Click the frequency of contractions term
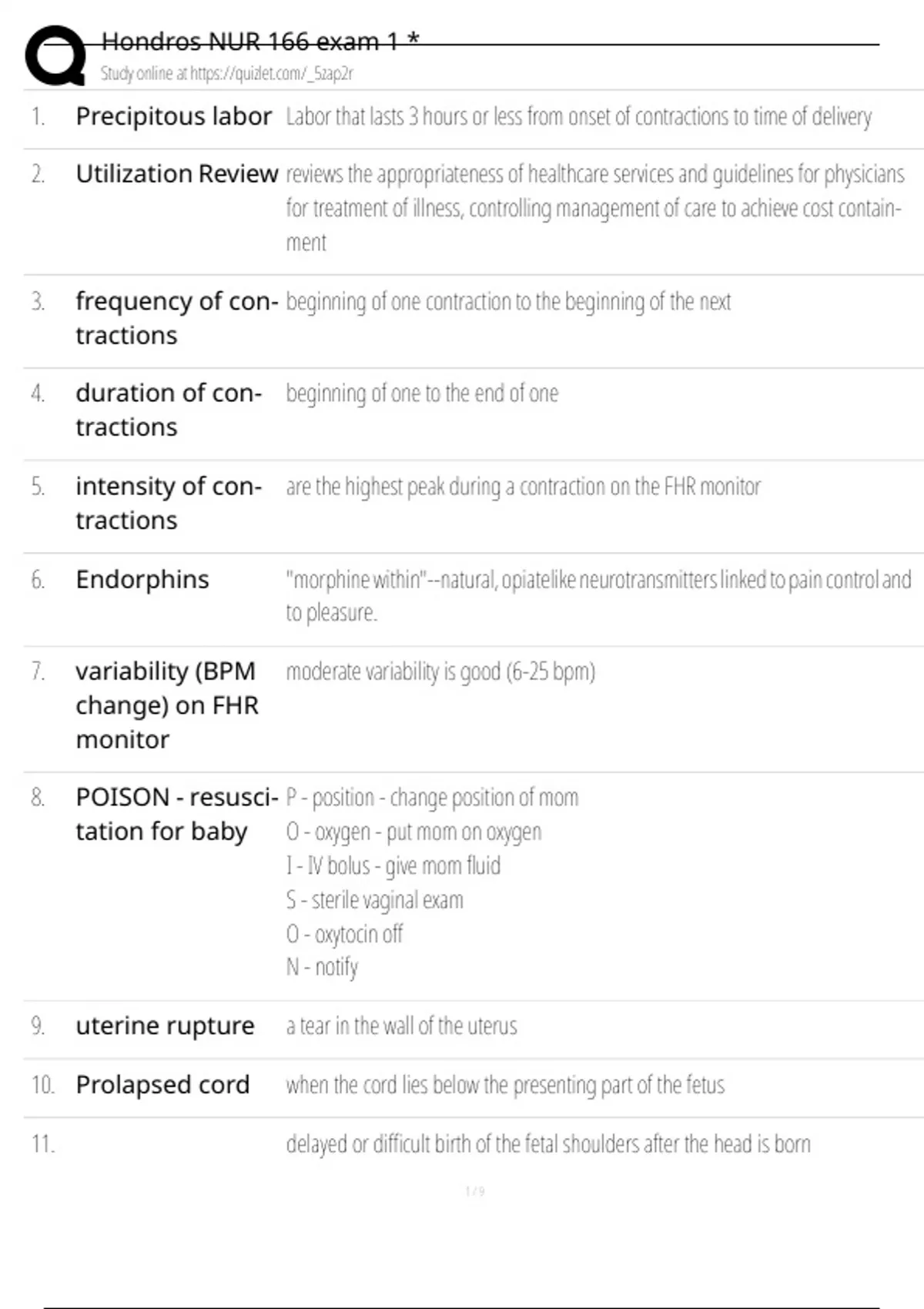This screenshot has width=924, height=1309. (x=176, y=317)
